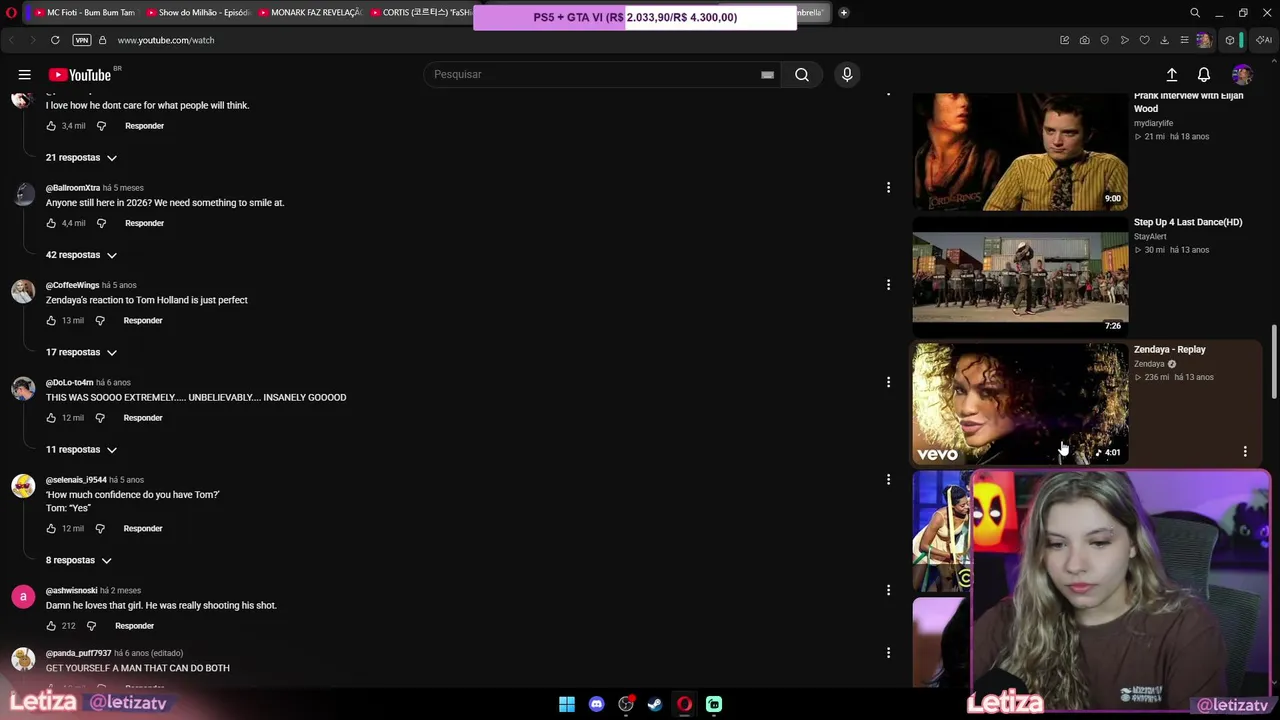Switch to the Show do Milhão tab

[x=198, y=13]
